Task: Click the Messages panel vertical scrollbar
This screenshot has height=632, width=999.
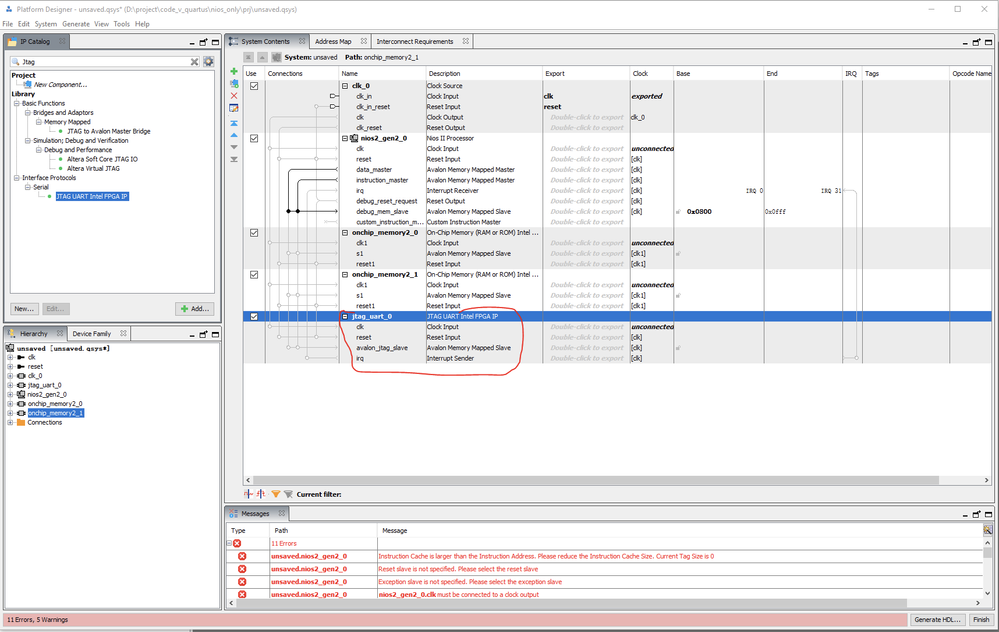Action: pos(988,553)
